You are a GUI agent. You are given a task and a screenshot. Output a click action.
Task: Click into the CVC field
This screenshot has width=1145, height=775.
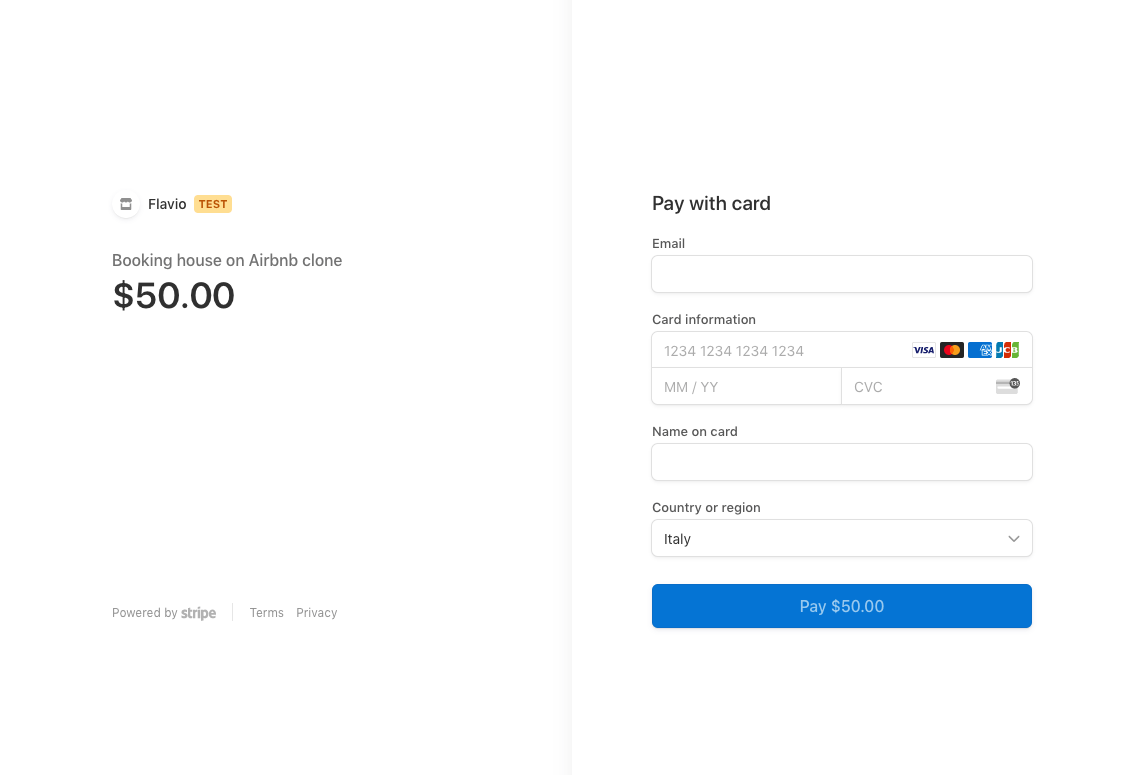click(915, 387)
